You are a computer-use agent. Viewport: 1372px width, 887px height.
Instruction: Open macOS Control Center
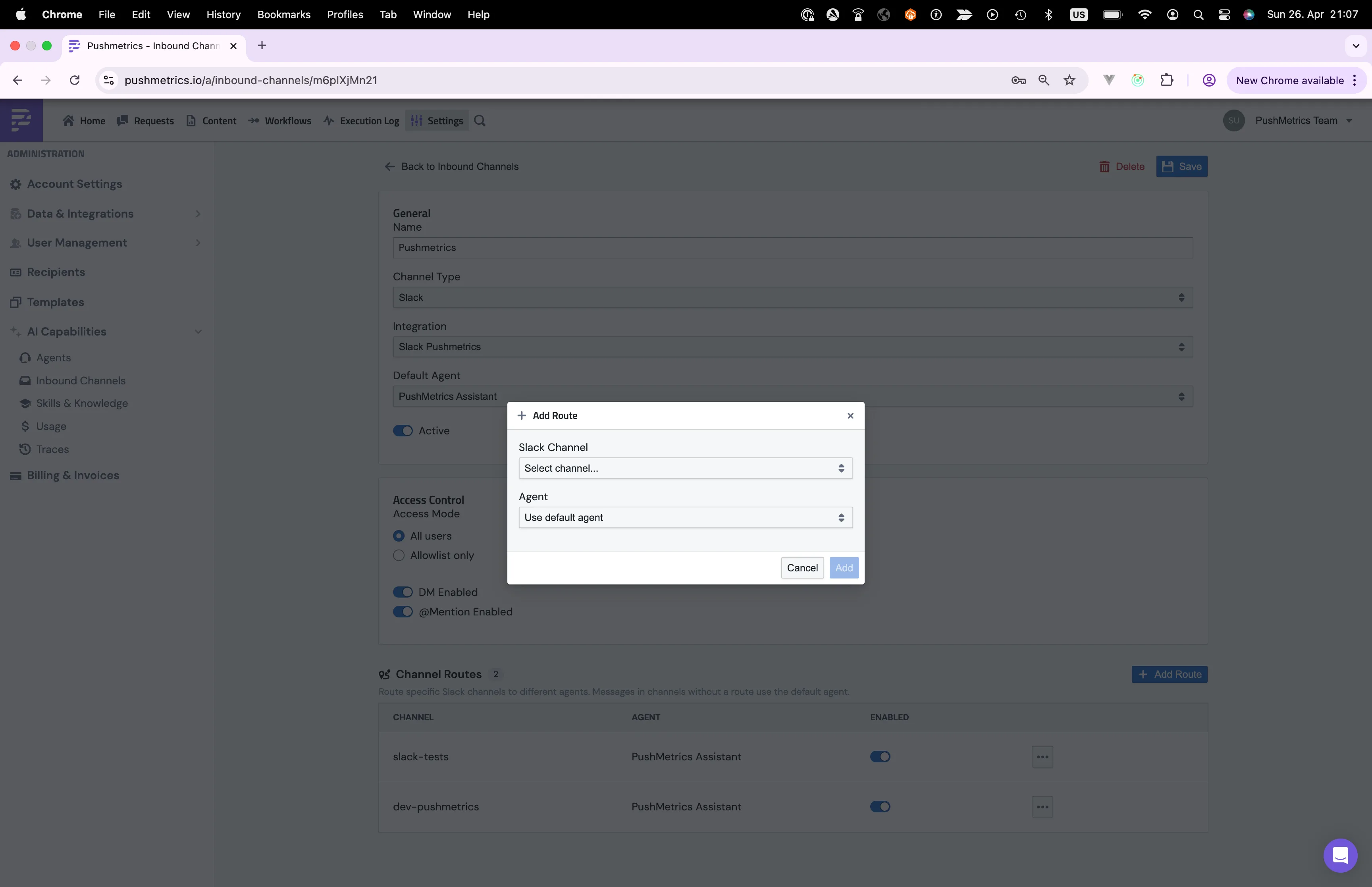click(1224, 14)
